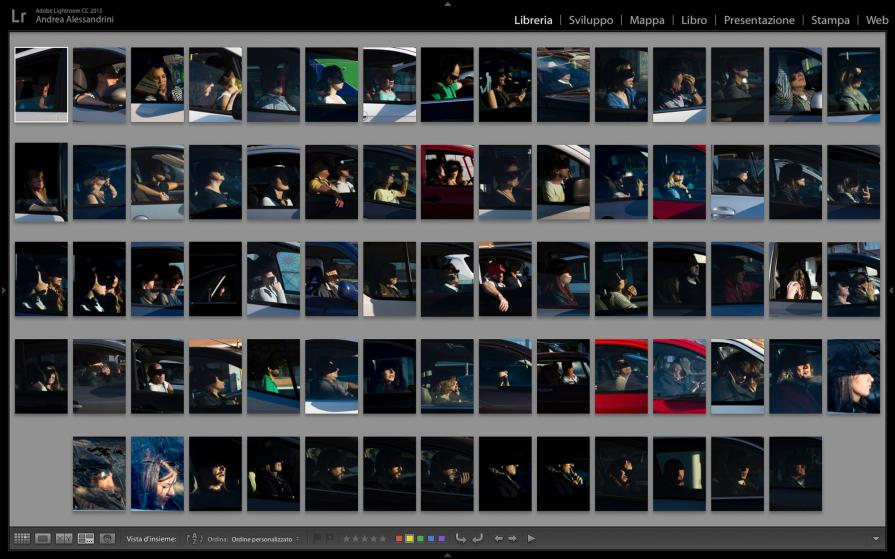
Task: Apply the red color label
Action: click(399, 538)
